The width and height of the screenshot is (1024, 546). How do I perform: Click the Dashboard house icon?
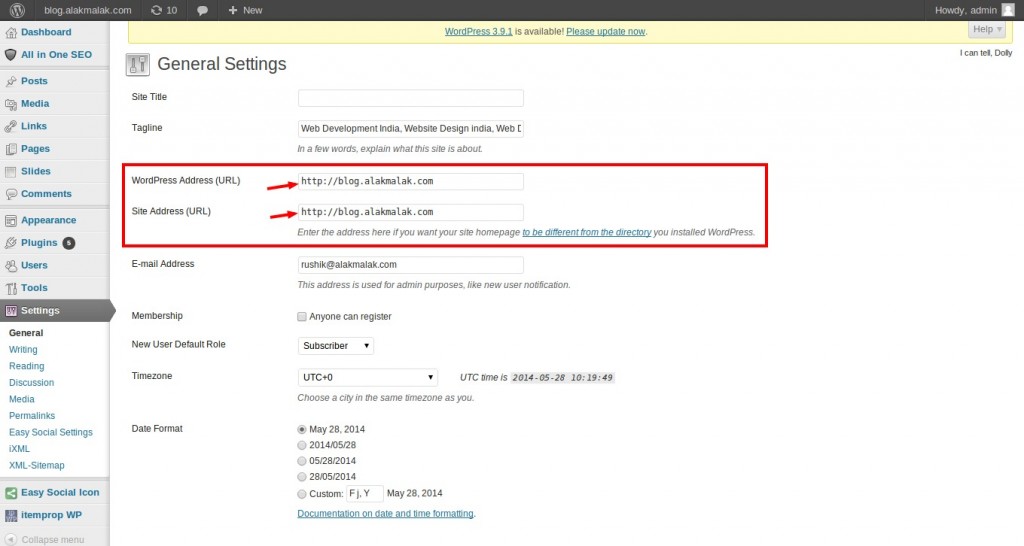11,32
